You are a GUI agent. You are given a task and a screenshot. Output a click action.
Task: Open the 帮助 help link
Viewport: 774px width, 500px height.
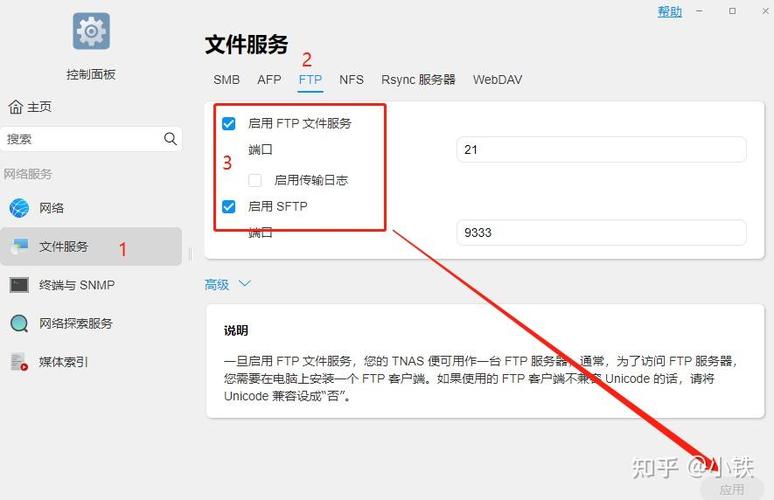[x=670, y=11]
